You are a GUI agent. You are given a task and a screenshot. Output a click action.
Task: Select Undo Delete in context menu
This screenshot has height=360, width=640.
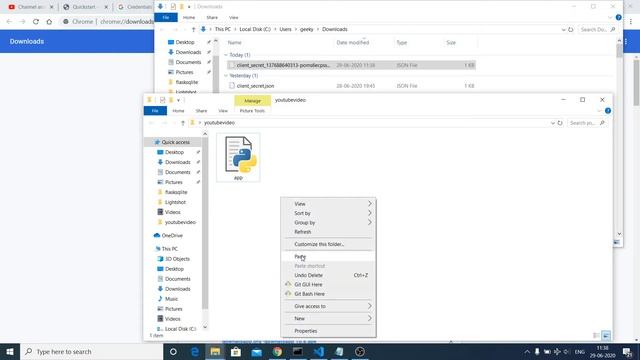pyautogui.click(x=328, y=275)
